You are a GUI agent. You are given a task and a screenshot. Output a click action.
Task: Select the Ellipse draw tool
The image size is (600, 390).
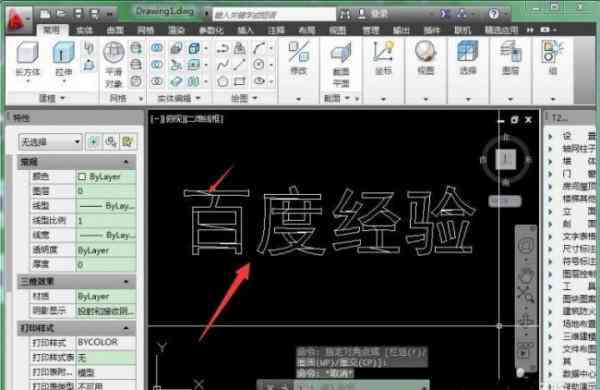point(259,81)
